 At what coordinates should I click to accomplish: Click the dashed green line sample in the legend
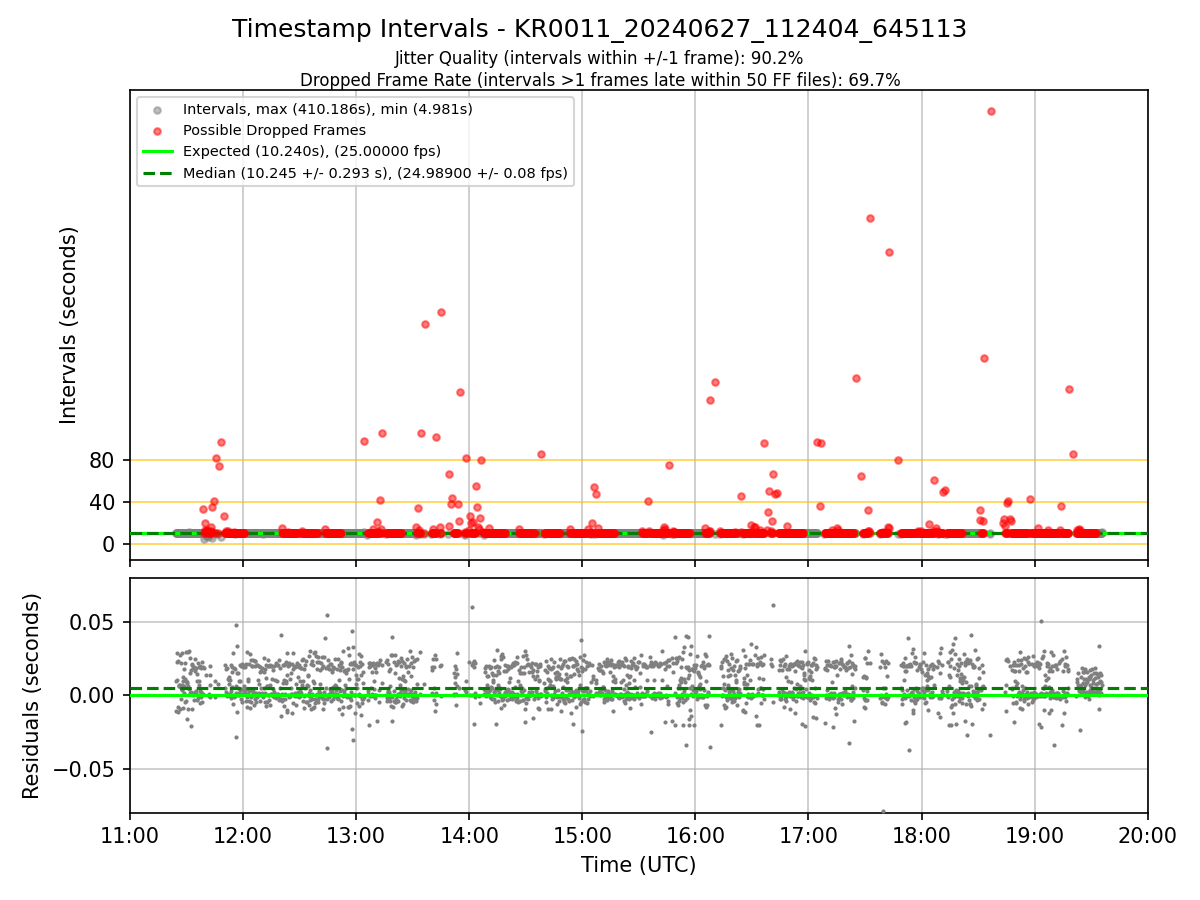click(156, 173)
